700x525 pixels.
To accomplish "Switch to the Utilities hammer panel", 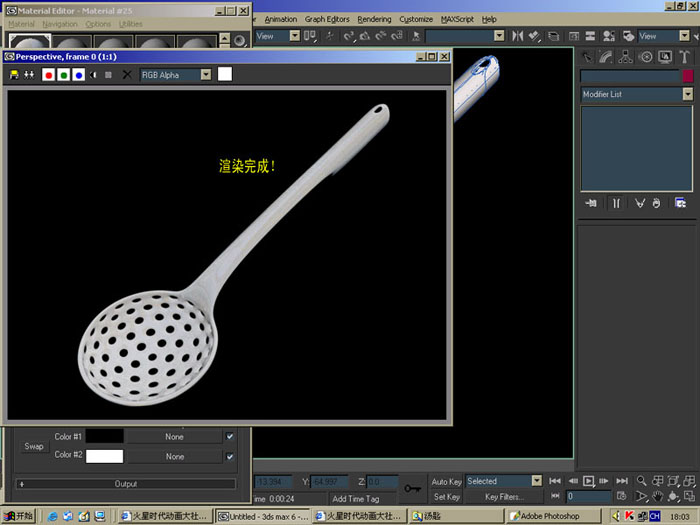I will (x=684, y=57).
